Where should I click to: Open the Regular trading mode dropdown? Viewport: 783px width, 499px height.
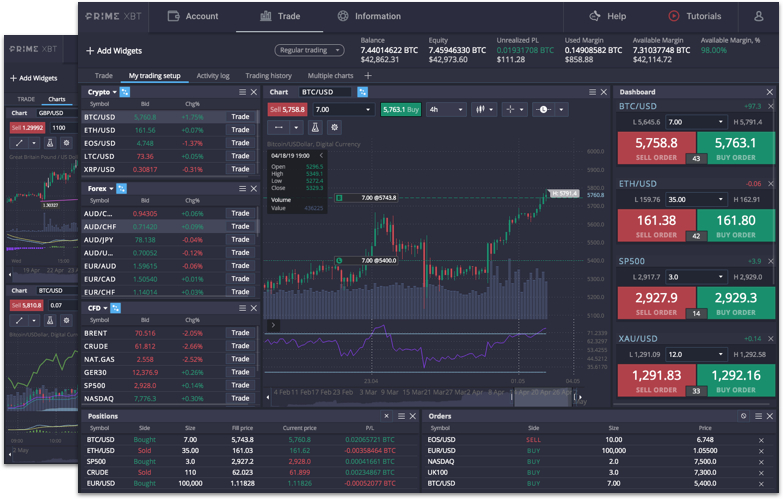(309, 50)
